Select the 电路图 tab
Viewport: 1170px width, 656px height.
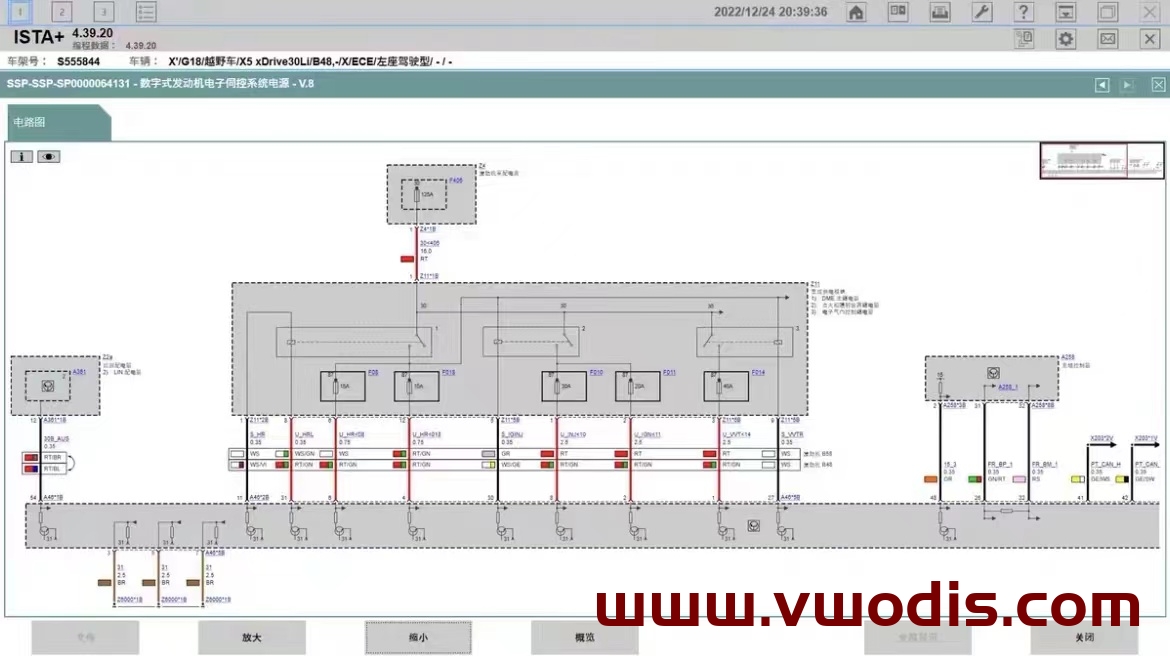click(30, 122)
